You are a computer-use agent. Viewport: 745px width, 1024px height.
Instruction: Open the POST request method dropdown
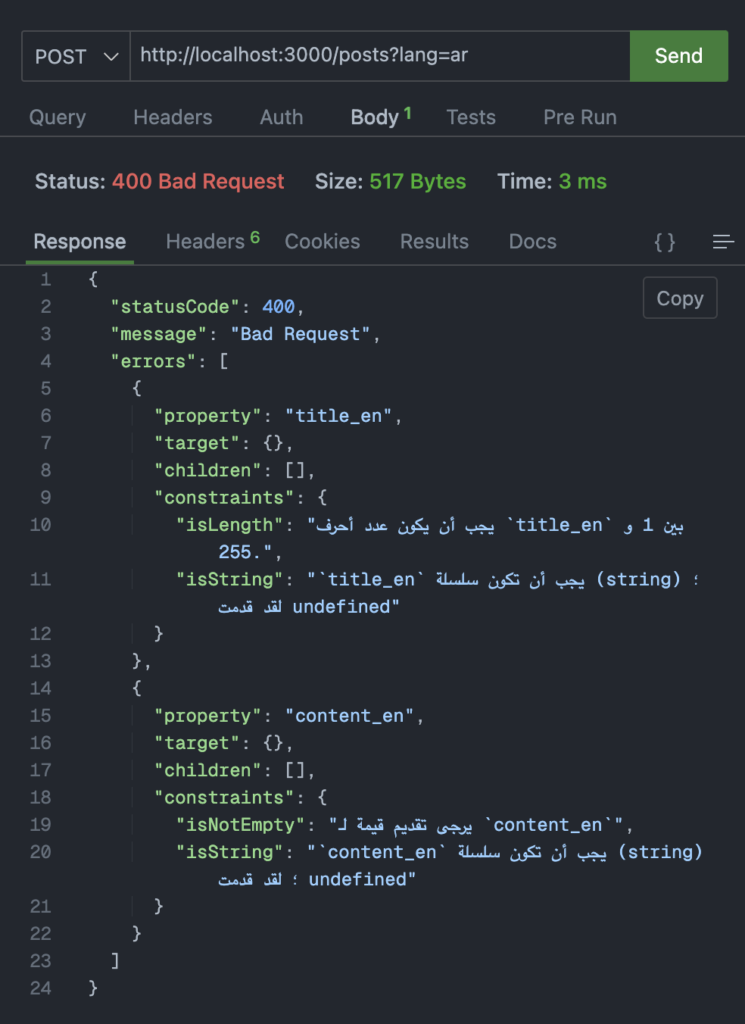75,56
